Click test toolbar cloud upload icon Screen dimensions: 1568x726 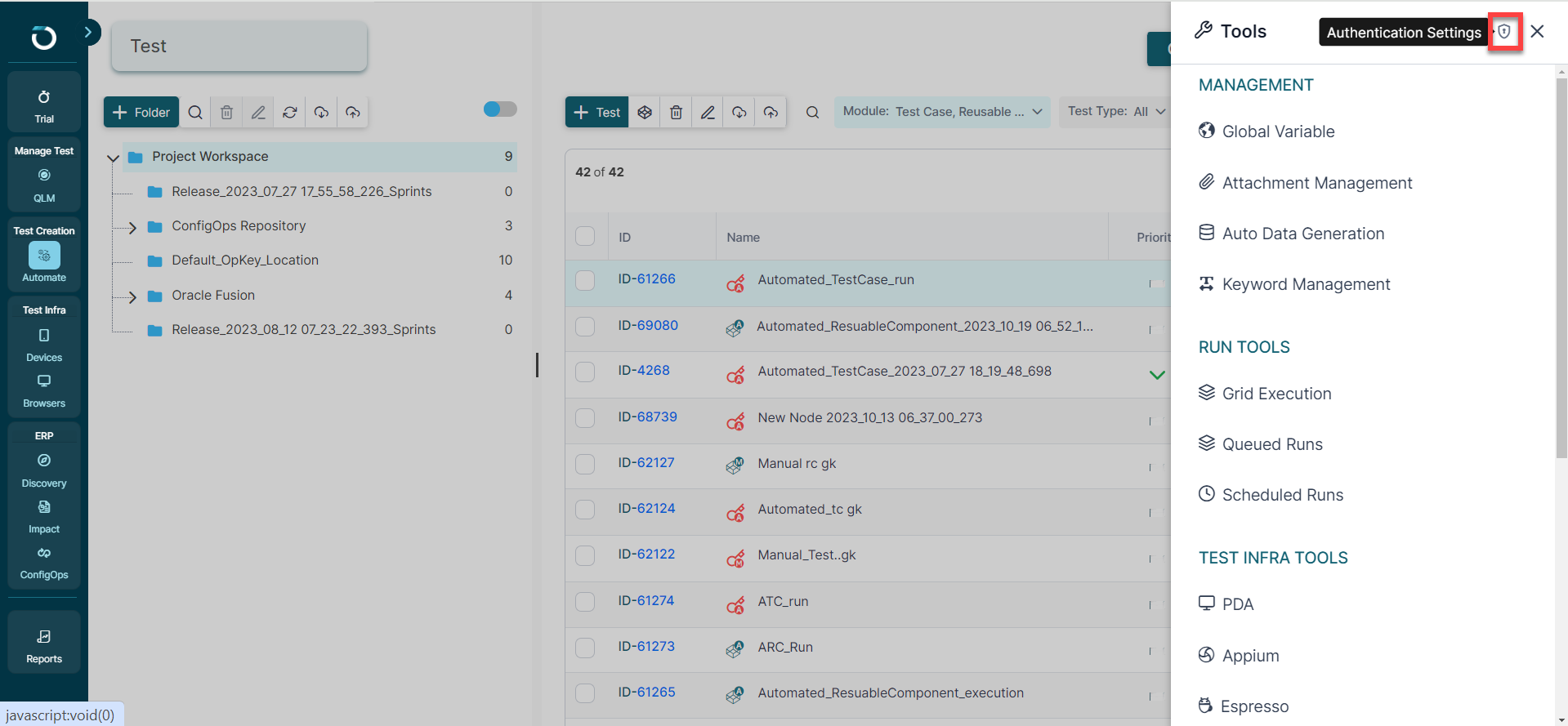pyautogui.click(x=771, y=112)
